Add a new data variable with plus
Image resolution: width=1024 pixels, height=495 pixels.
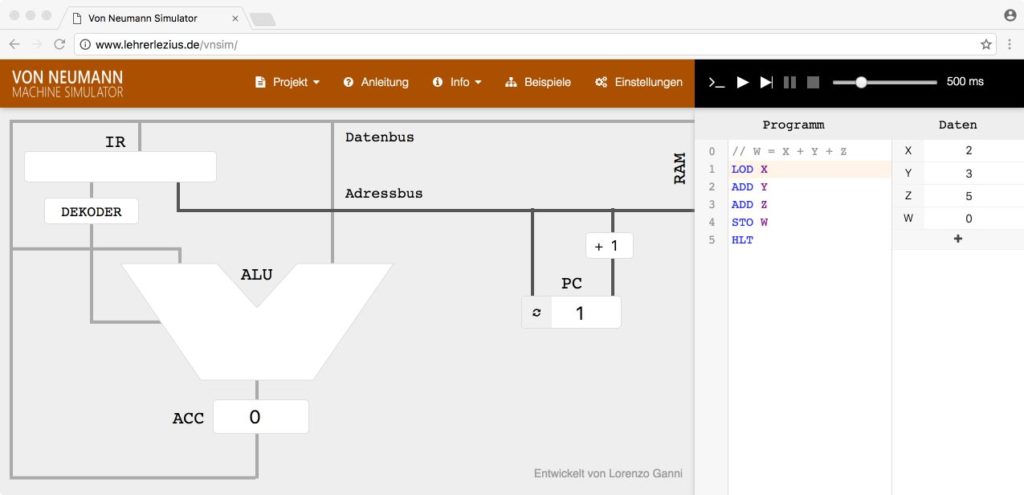[x=957, y=239]
